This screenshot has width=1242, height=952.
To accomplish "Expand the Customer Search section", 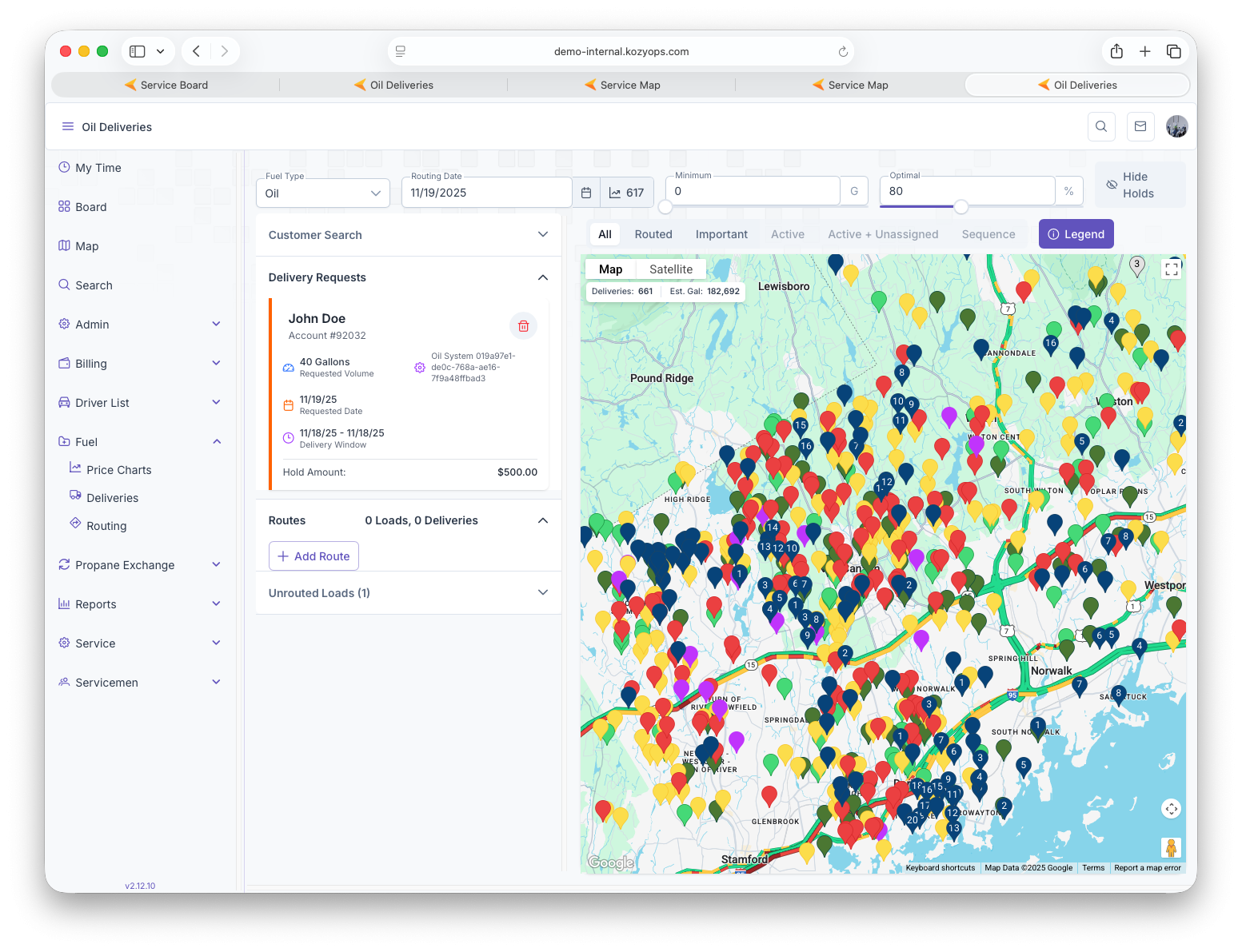I will pyautogui.click(x=408, y=235).
